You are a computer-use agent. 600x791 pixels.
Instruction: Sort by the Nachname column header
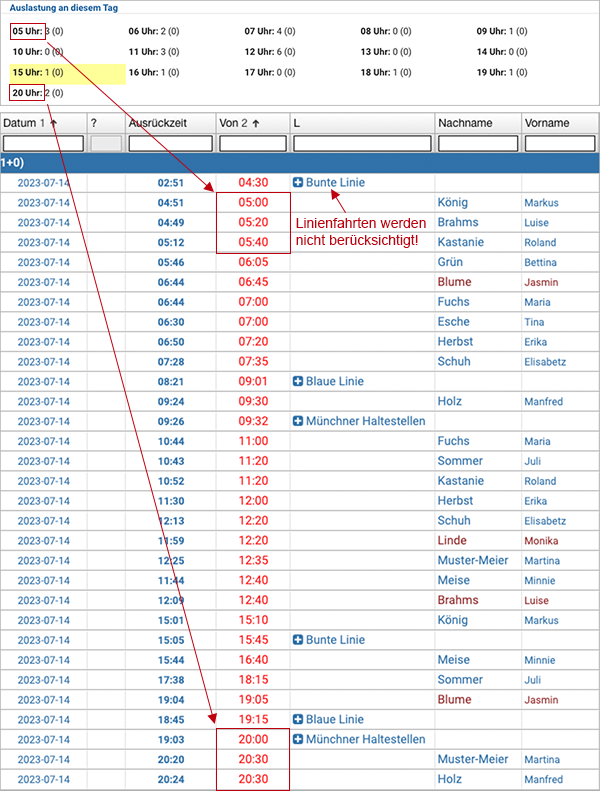coord(478,123)
